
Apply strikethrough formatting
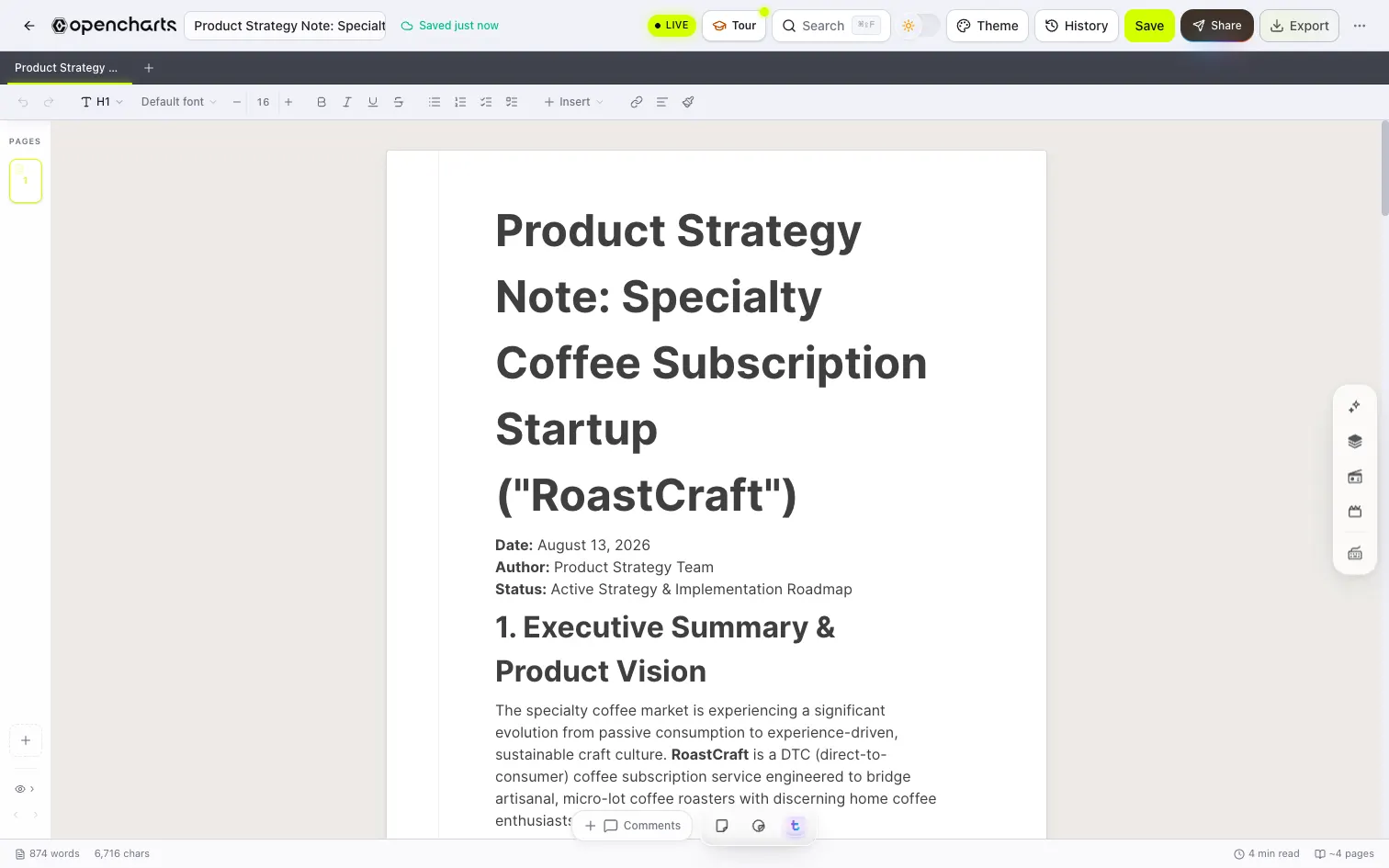[x=399, y=102]
